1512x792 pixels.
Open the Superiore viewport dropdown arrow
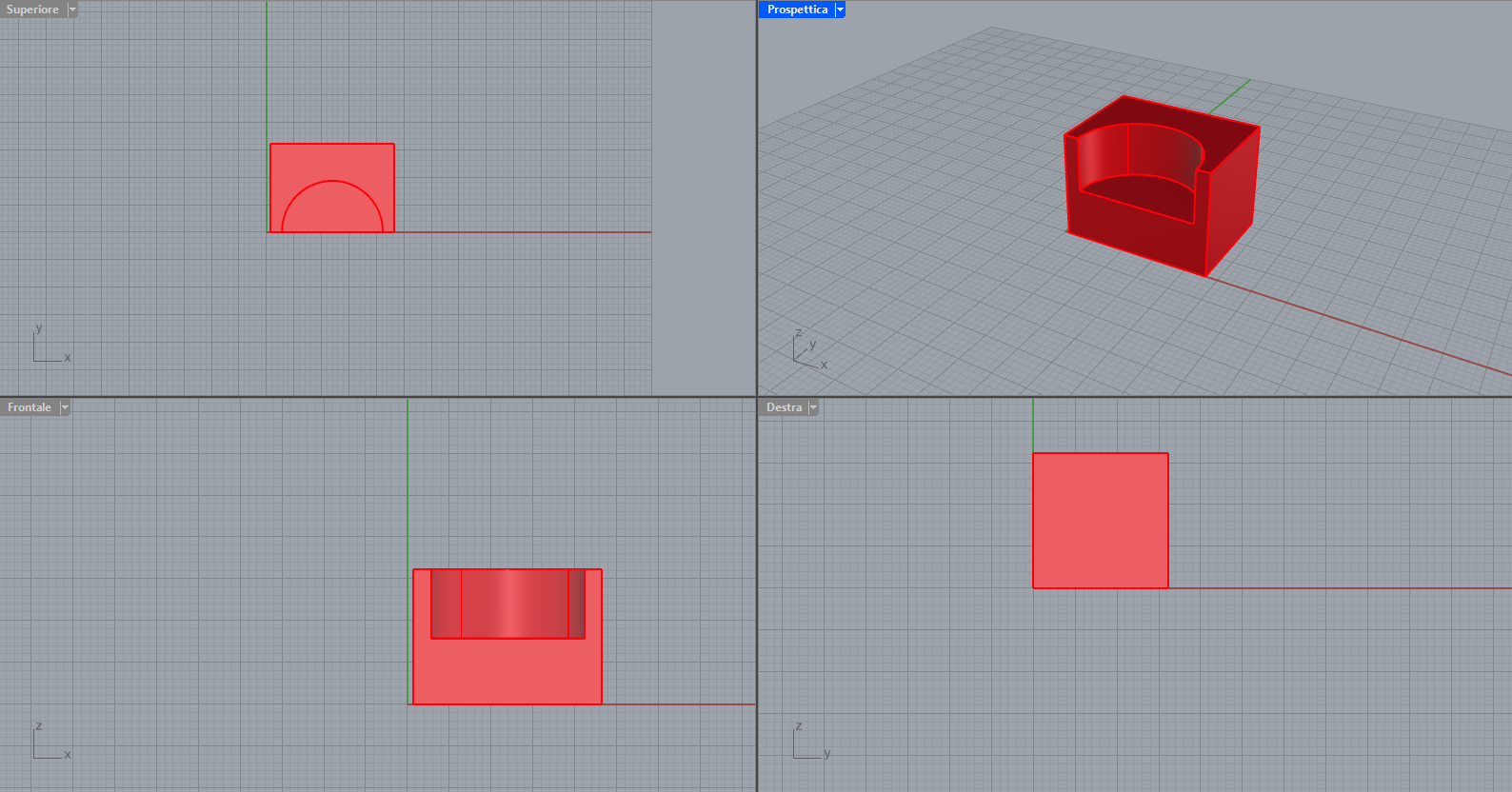[x=72, y=10]
